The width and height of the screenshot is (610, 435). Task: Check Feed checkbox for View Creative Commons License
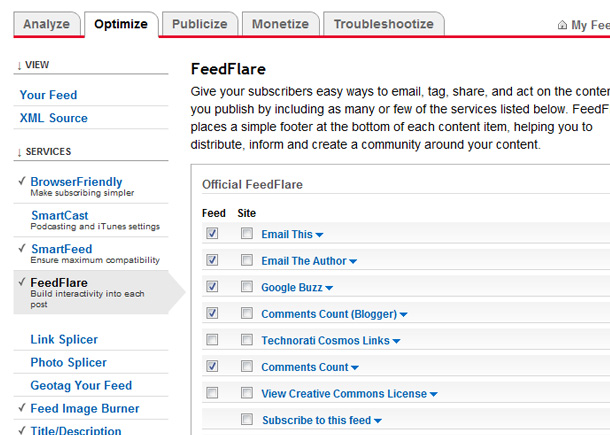212,393
